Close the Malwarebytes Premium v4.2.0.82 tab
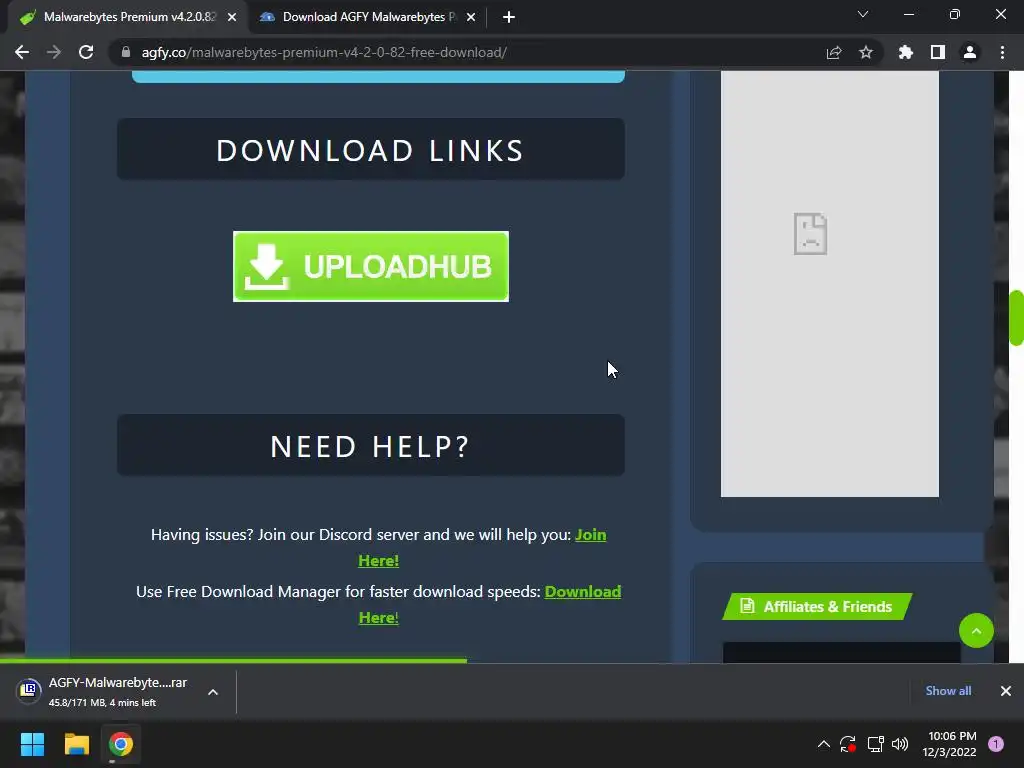1024x768 pixels. pyautogui.click(x=232, y=17)
